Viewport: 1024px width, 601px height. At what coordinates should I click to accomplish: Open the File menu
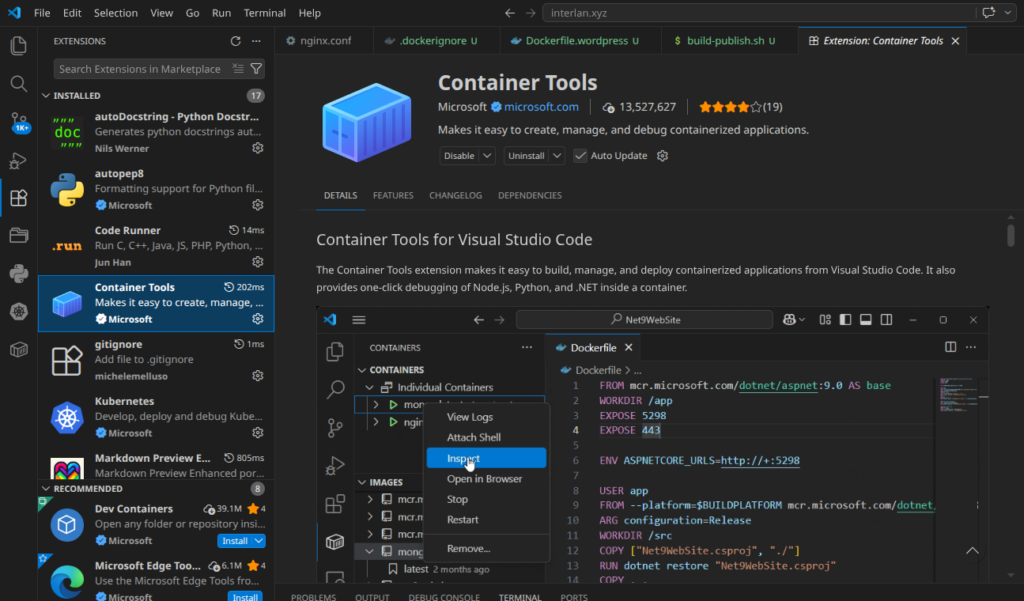pyautogui.click(x=42, y=13)
